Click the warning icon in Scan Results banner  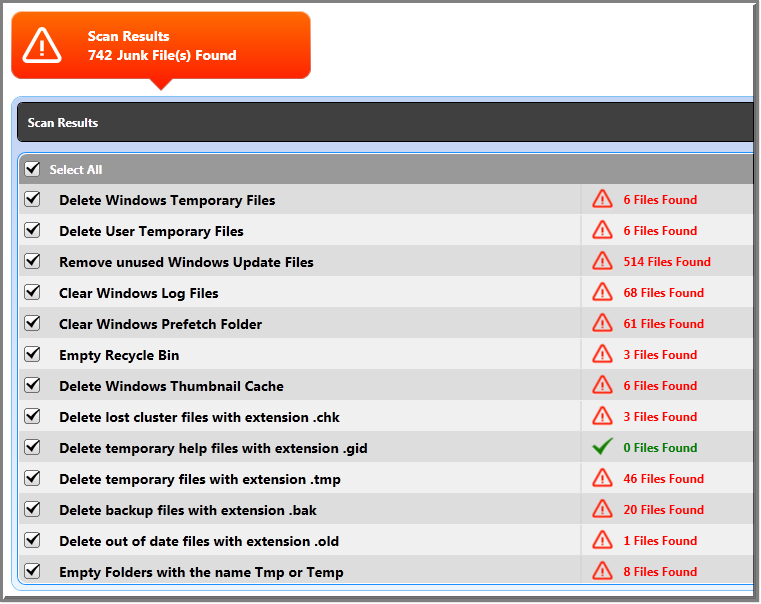[x=42, y=45]
